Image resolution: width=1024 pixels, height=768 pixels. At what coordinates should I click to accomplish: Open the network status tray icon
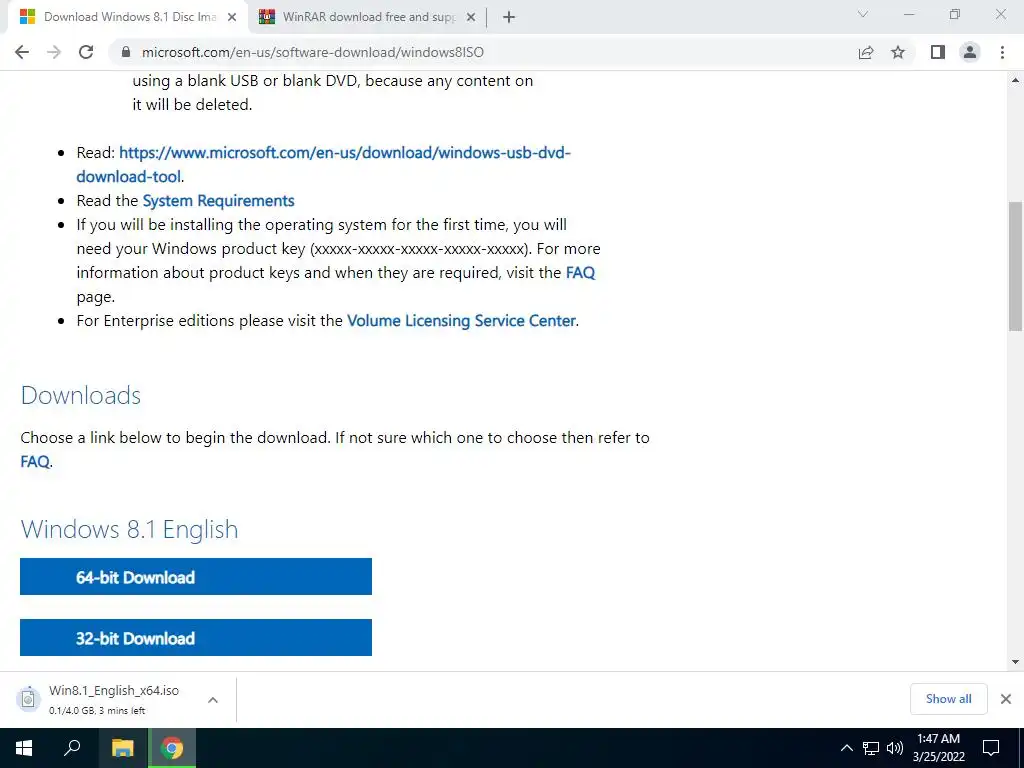tap(871, 748)
